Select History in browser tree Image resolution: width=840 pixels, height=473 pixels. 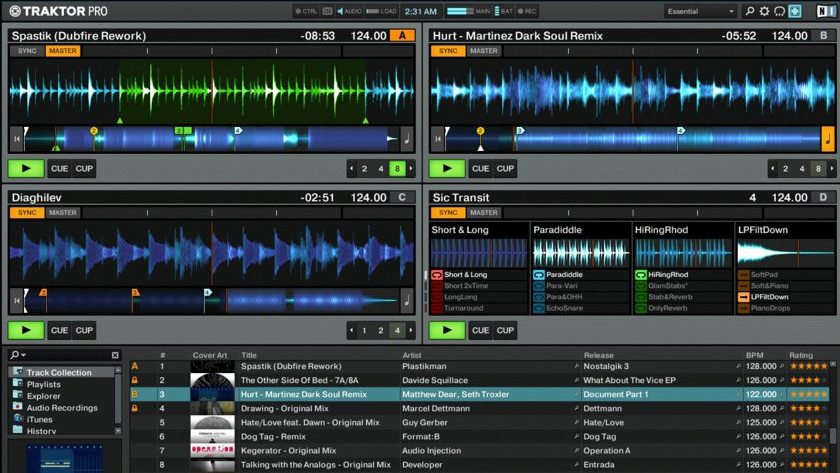(x=41, y=431)
